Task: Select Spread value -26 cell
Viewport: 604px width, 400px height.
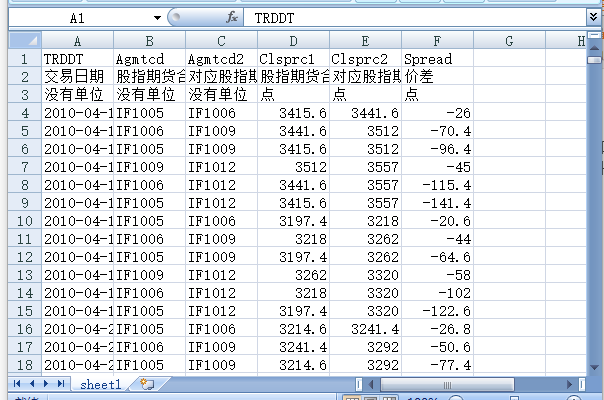Action: pyautogui.click(x=438, y=113)
